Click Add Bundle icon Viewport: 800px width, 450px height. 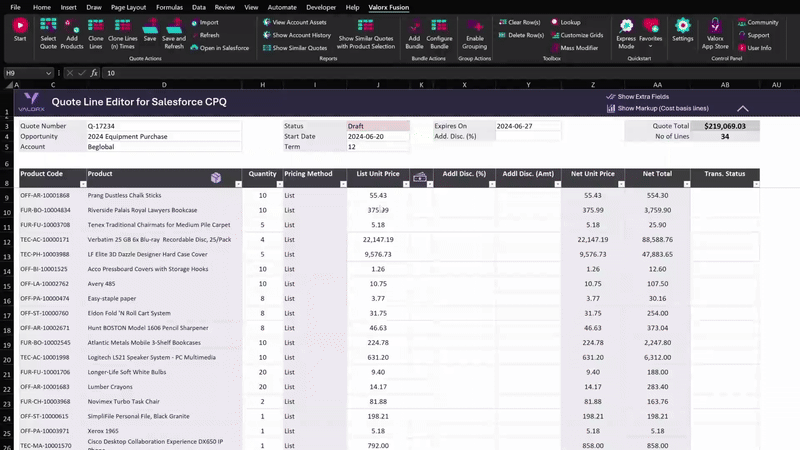[x=414, y=33]
